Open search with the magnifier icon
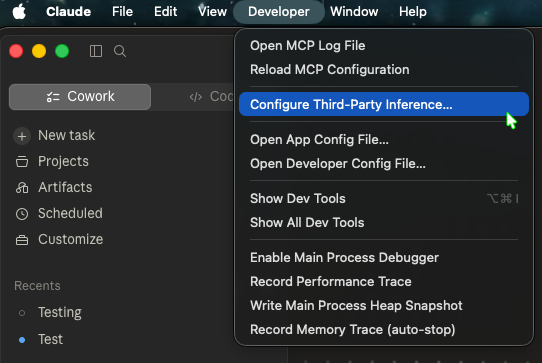 coord(120,51)
